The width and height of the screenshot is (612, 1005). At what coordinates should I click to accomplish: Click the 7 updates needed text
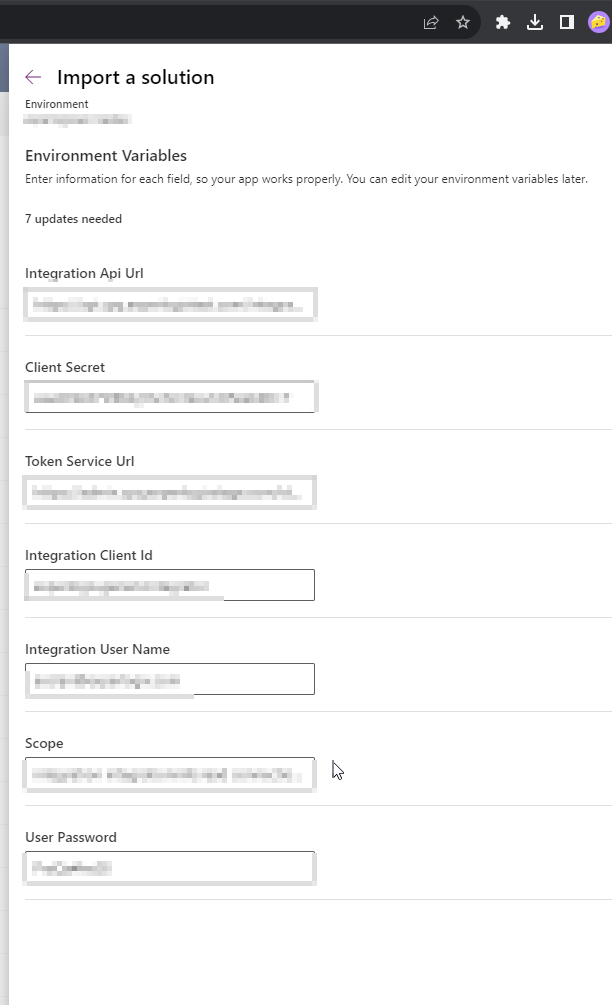tap(73, 219)
